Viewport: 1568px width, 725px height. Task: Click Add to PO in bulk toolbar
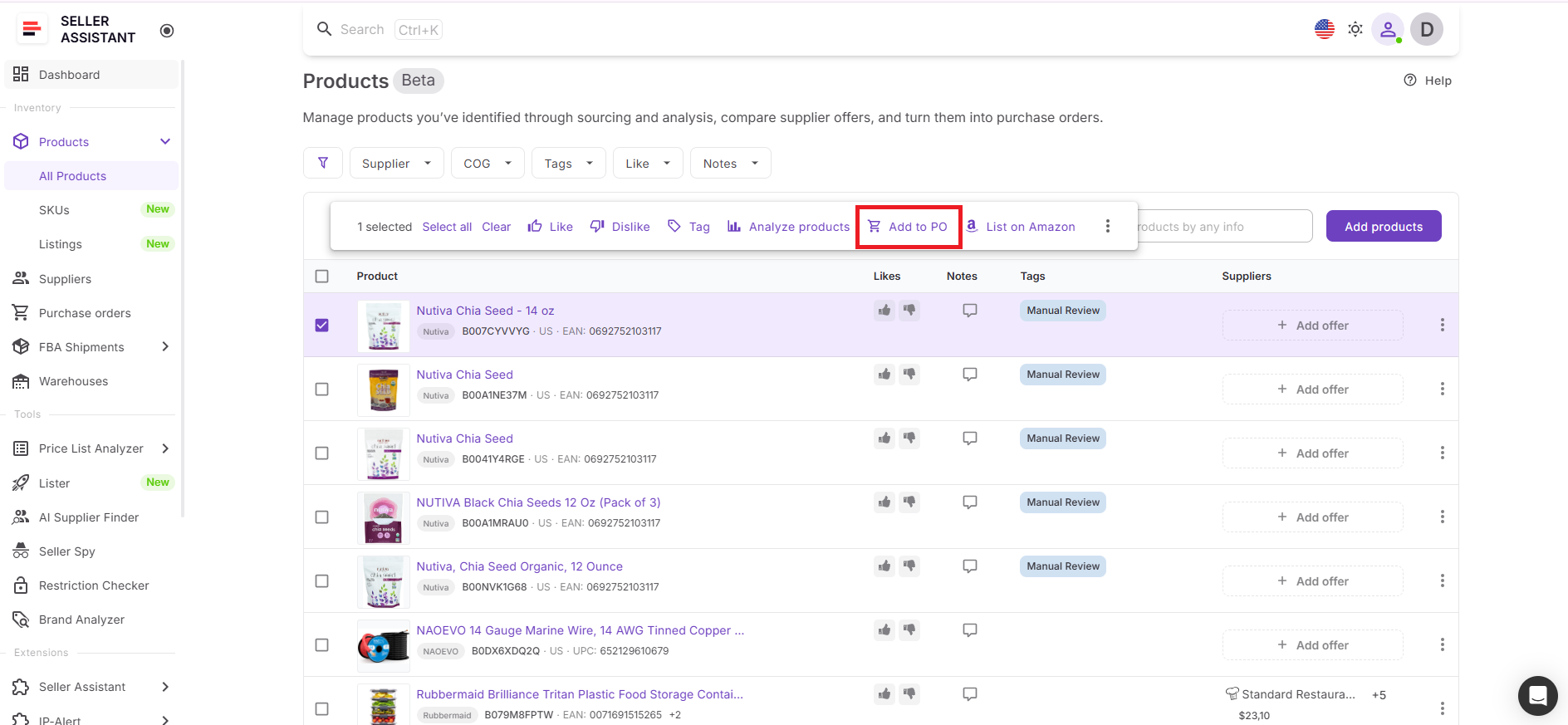[x=908, y=226]
